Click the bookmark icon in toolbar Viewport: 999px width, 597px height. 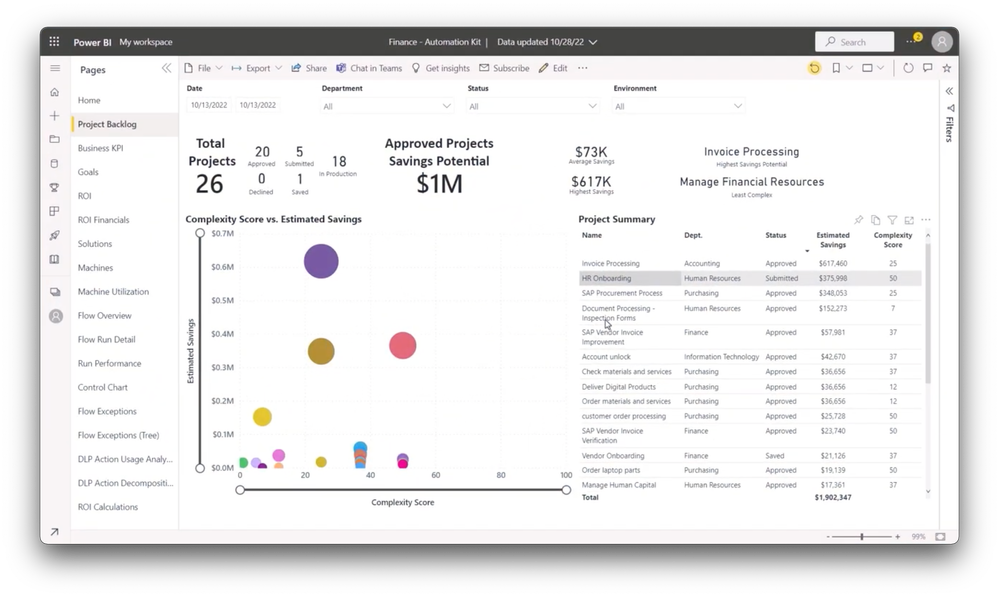pyautogui.click(x=836, y=68)
